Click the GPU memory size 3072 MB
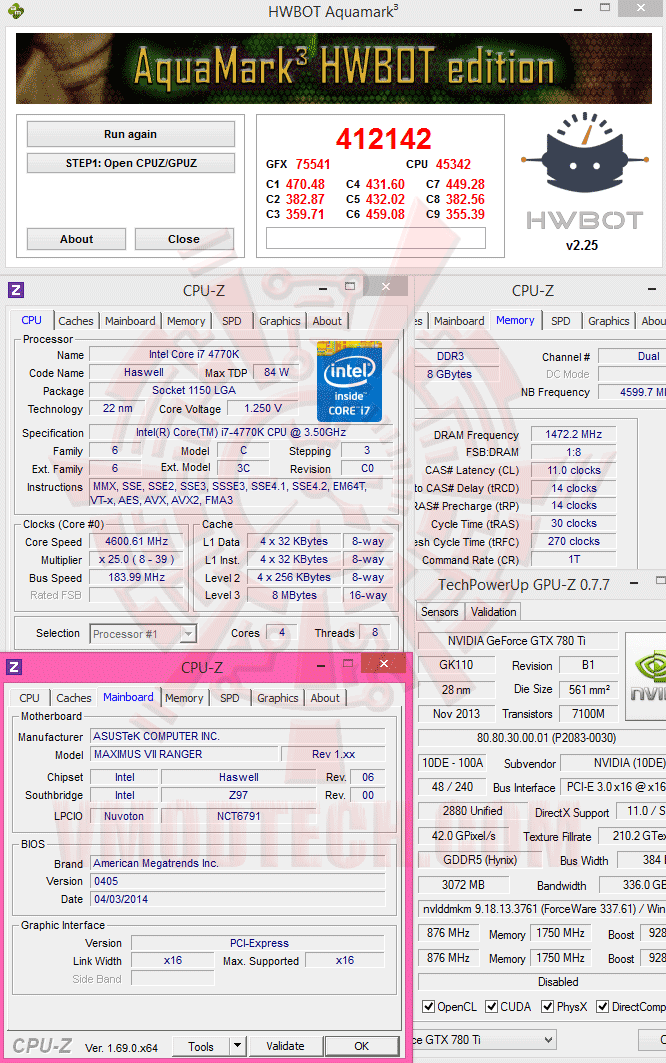This screenshot has height=1063, width=666. (463, 885)
